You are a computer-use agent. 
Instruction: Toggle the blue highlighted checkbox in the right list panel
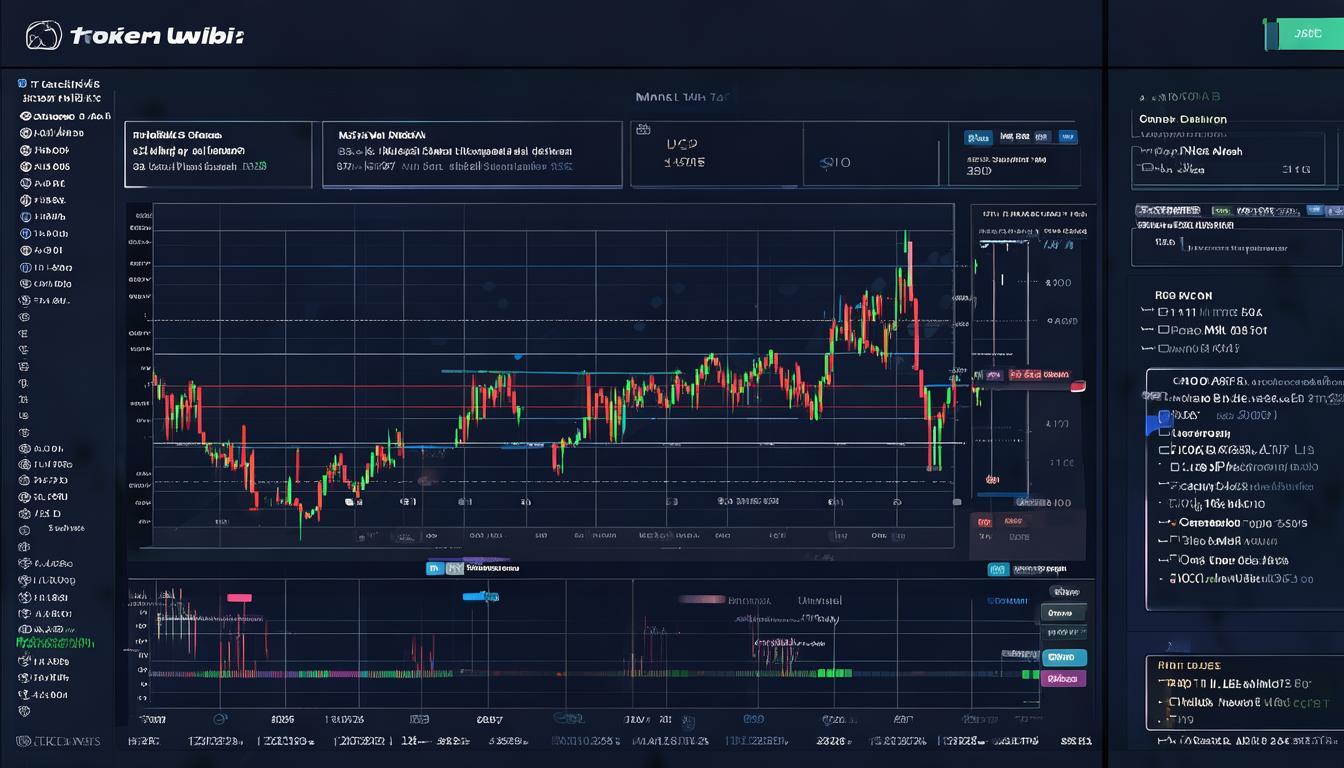click(x=1164, y=416)
